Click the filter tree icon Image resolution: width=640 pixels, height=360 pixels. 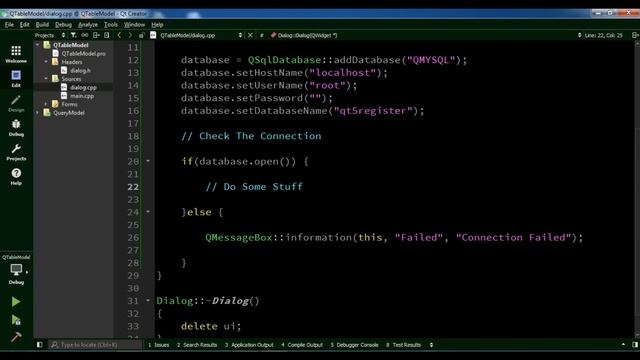pyautogui.click(x=73, y=36)
